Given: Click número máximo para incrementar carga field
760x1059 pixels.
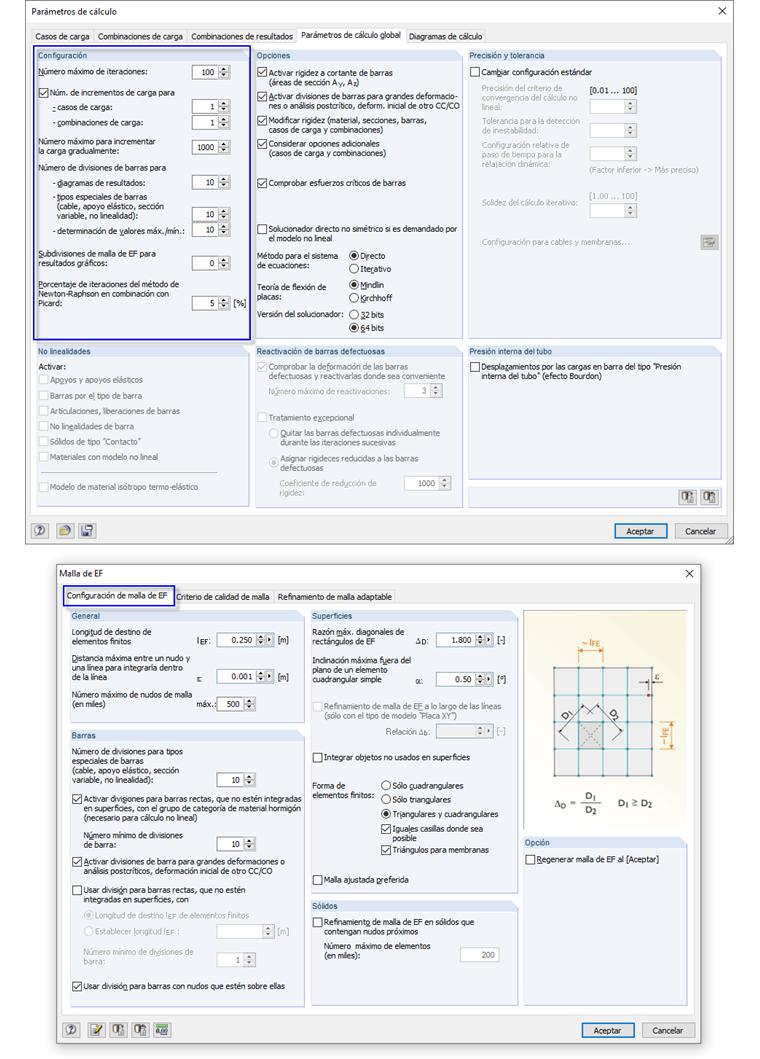Looking at the screenshot, I should (205, 147).
